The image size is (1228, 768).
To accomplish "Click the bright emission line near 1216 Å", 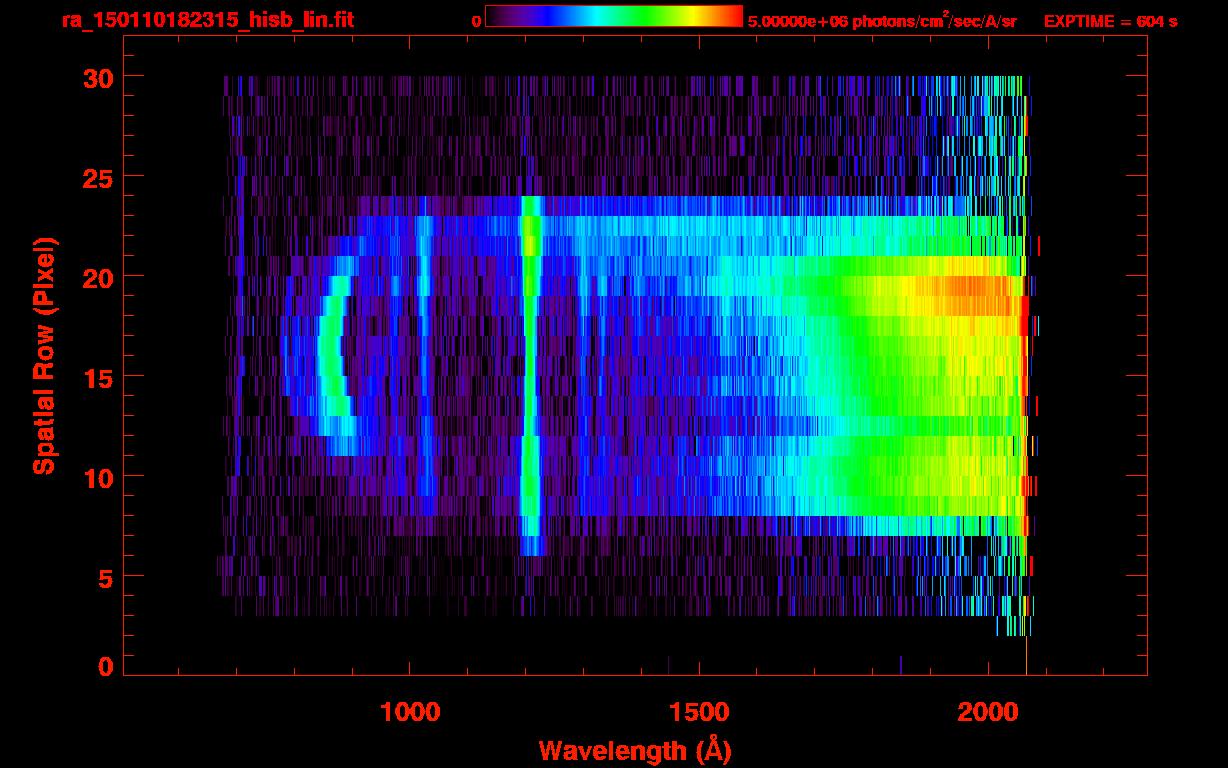I will (x=530, y=375).
